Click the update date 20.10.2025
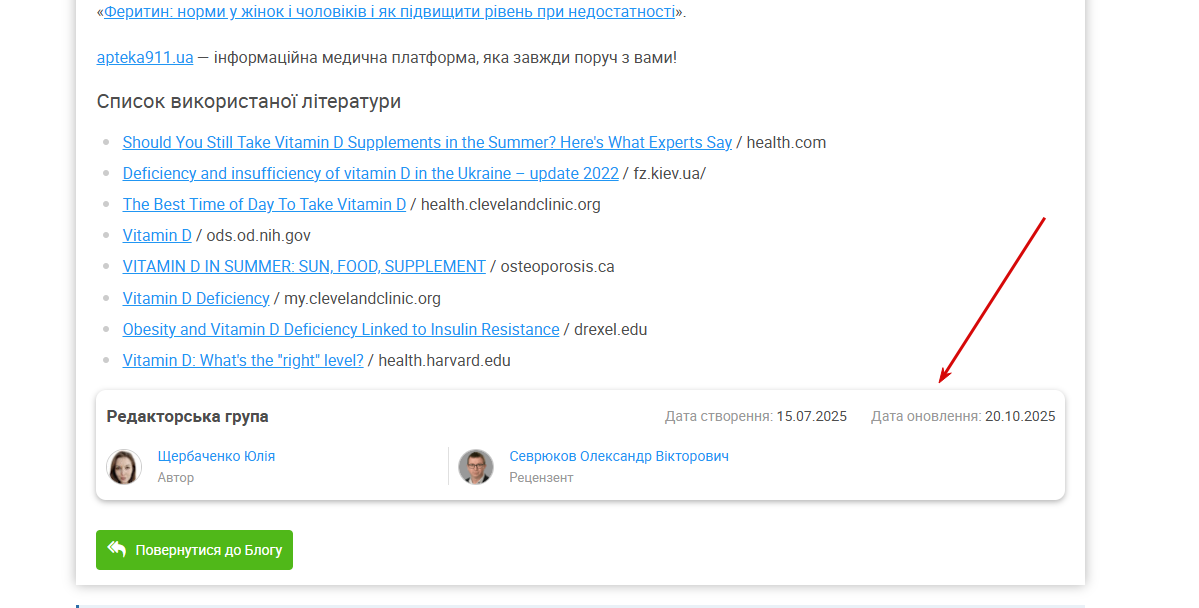Image resolution: width=1199 pixels, height=608 pixels. tap(1019, 416)
